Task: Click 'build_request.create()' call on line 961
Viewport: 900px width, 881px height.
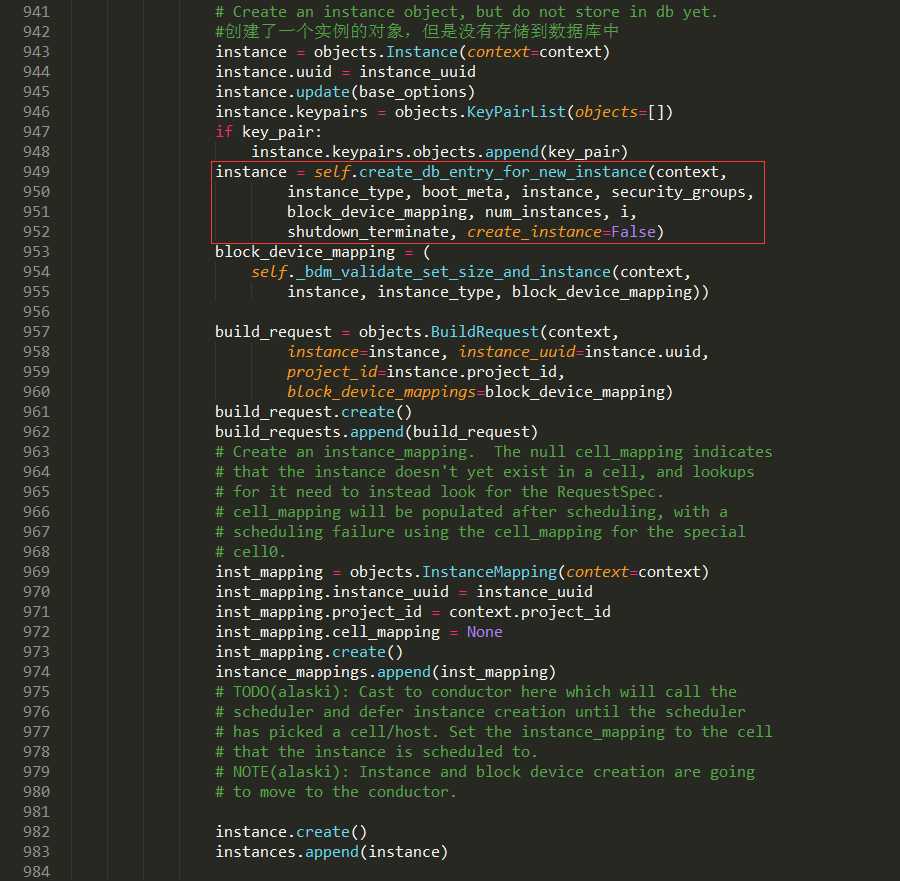Action: coord(313,412)
